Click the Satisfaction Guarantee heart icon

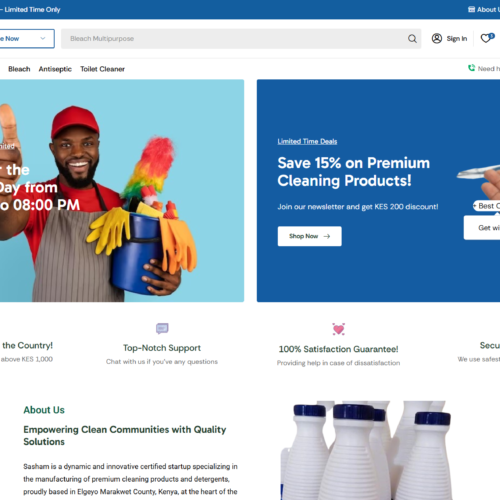(338, 329)
